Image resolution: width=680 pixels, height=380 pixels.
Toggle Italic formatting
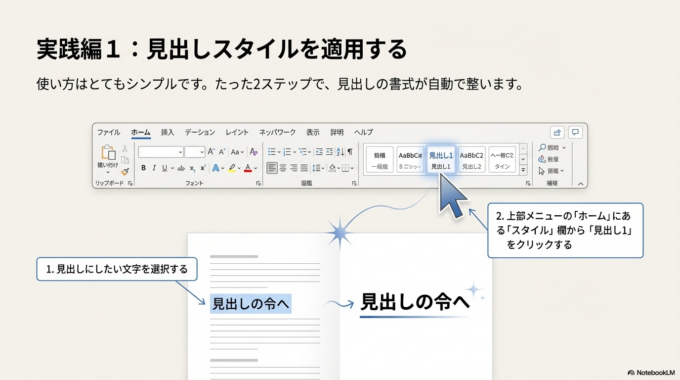pos(154,168)
